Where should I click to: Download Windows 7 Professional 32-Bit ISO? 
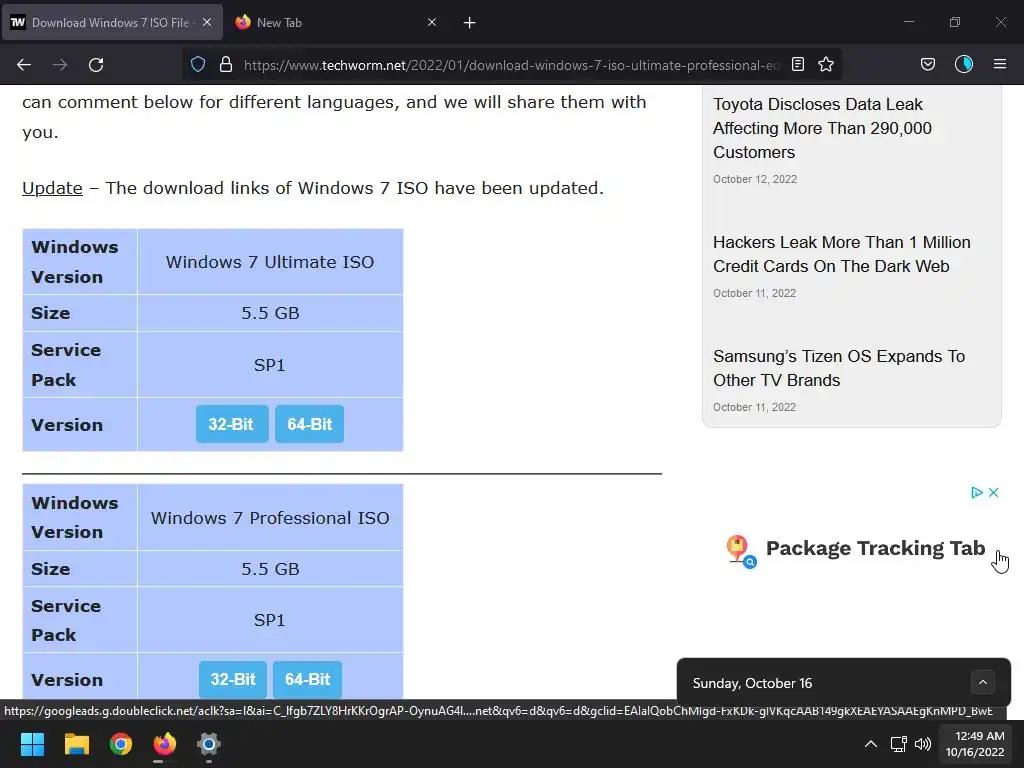[x=232, y=679]
